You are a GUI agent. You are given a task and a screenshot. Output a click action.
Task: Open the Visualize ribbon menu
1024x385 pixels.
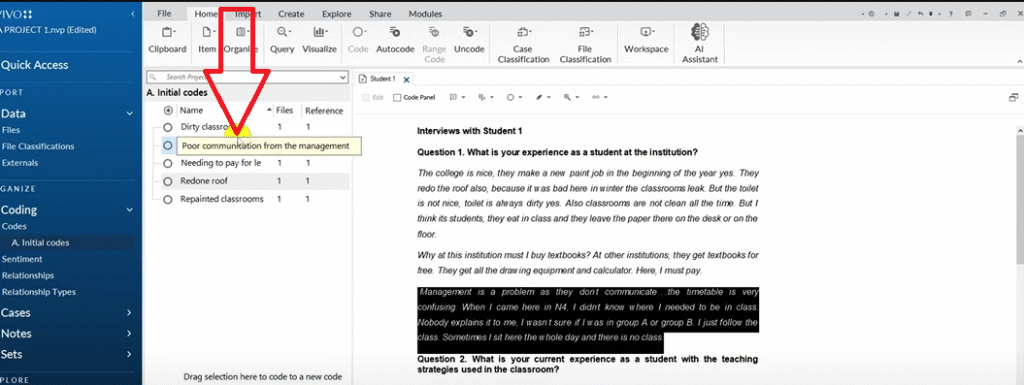319,40
